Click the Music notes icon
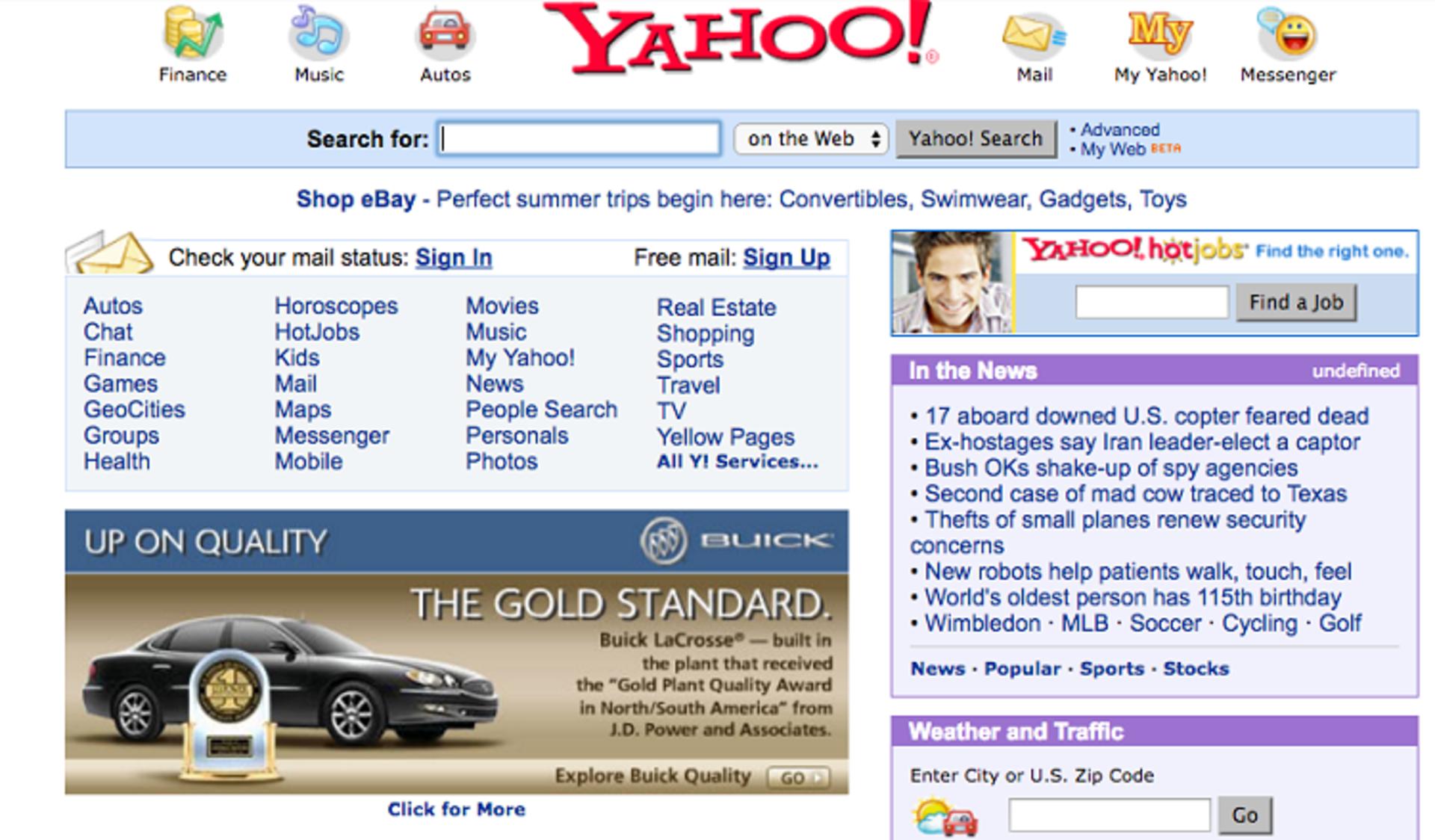The width and height of the screenshot is (1435, 840). 318,33
